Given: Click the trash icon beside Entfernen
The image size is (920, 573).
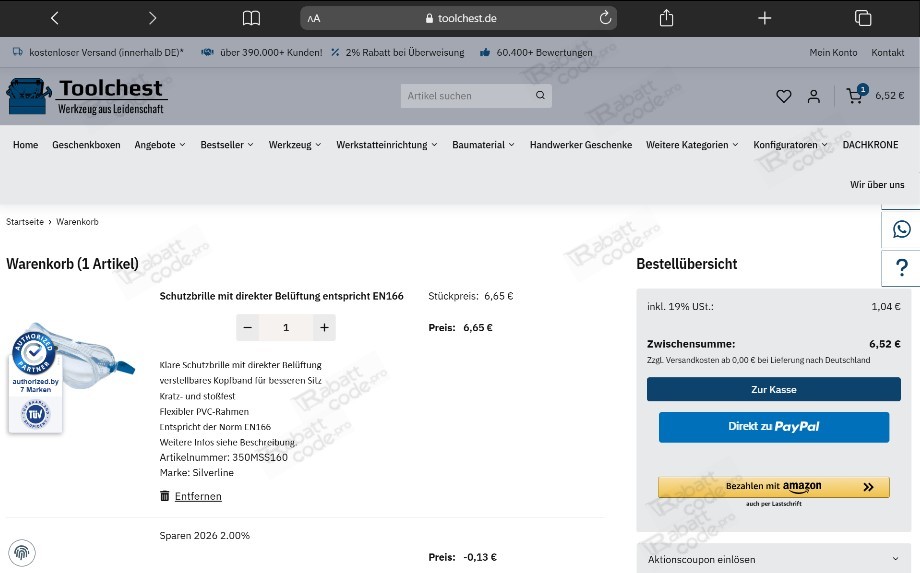Looking at the screenshot, I should (x=165, y=496).
